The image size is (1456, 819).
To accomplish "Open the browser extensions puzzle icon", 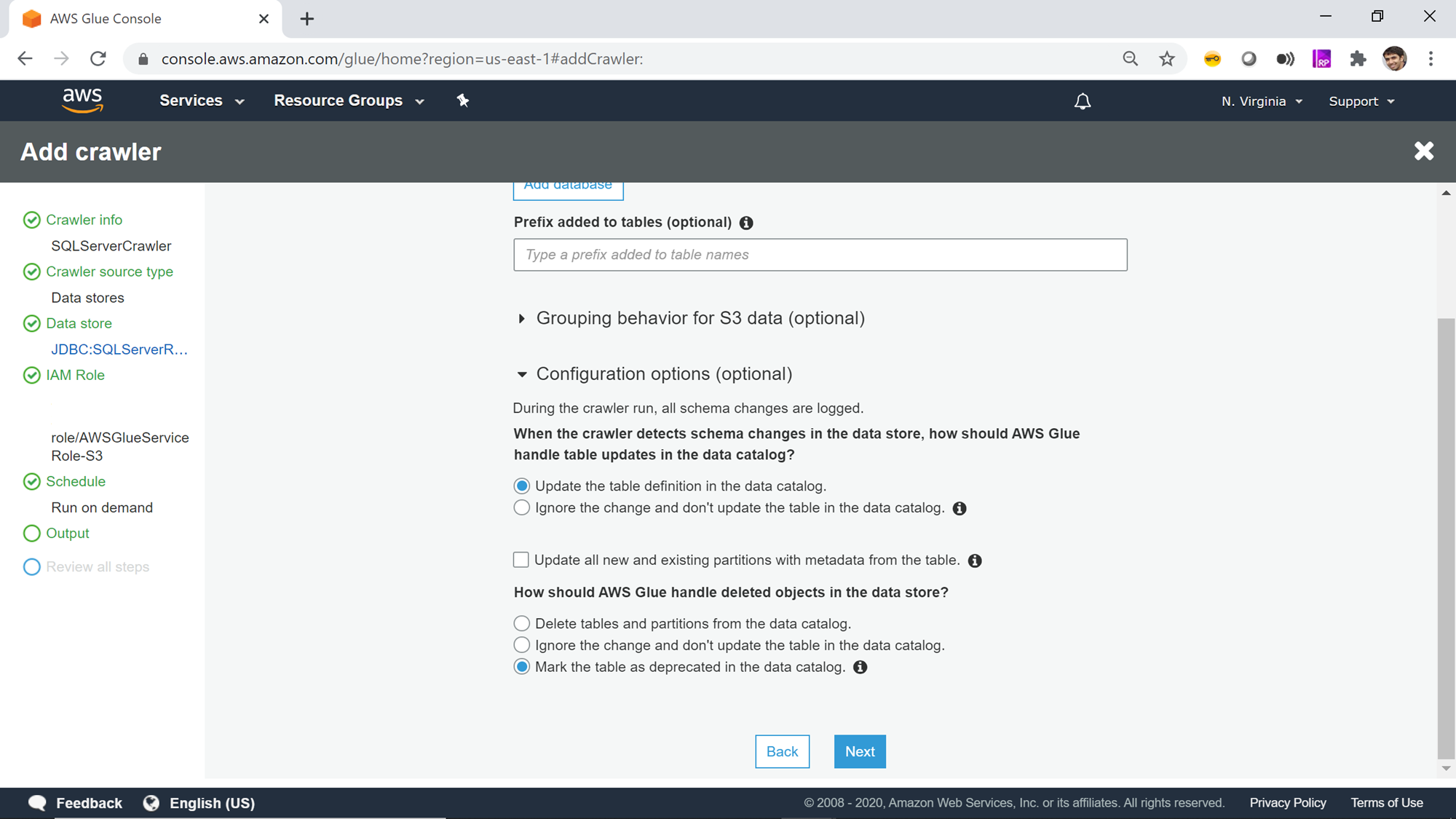I will tap(1358, 59).
